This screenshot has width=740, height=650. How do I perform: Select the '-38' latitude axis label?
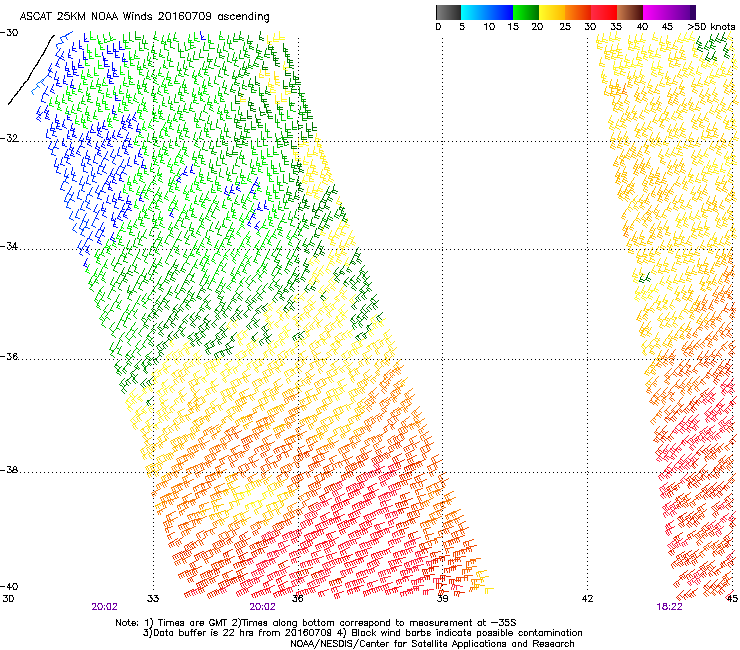coord(9,470)
